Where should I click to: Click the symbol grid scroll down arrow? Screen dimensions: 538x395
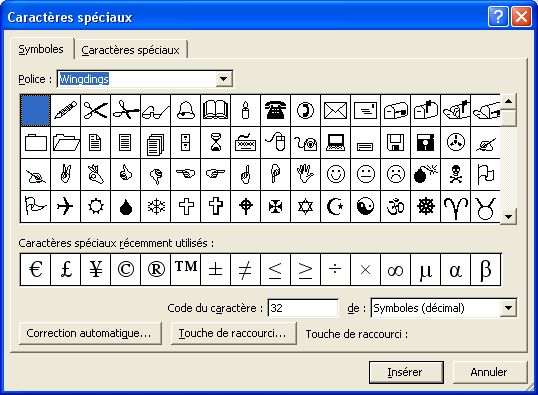508,217
